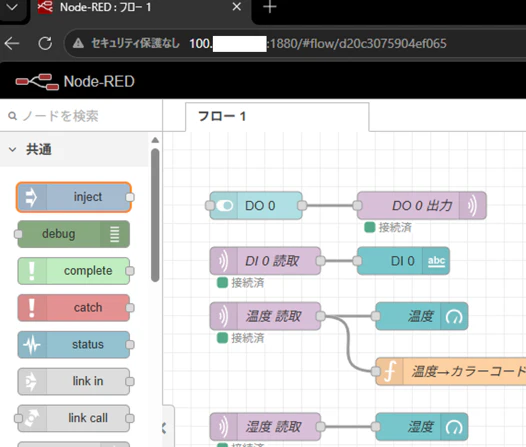Screen dimensions: 526x447
Task: Click the catch node exclamation icon
Action: click(32, 308)
